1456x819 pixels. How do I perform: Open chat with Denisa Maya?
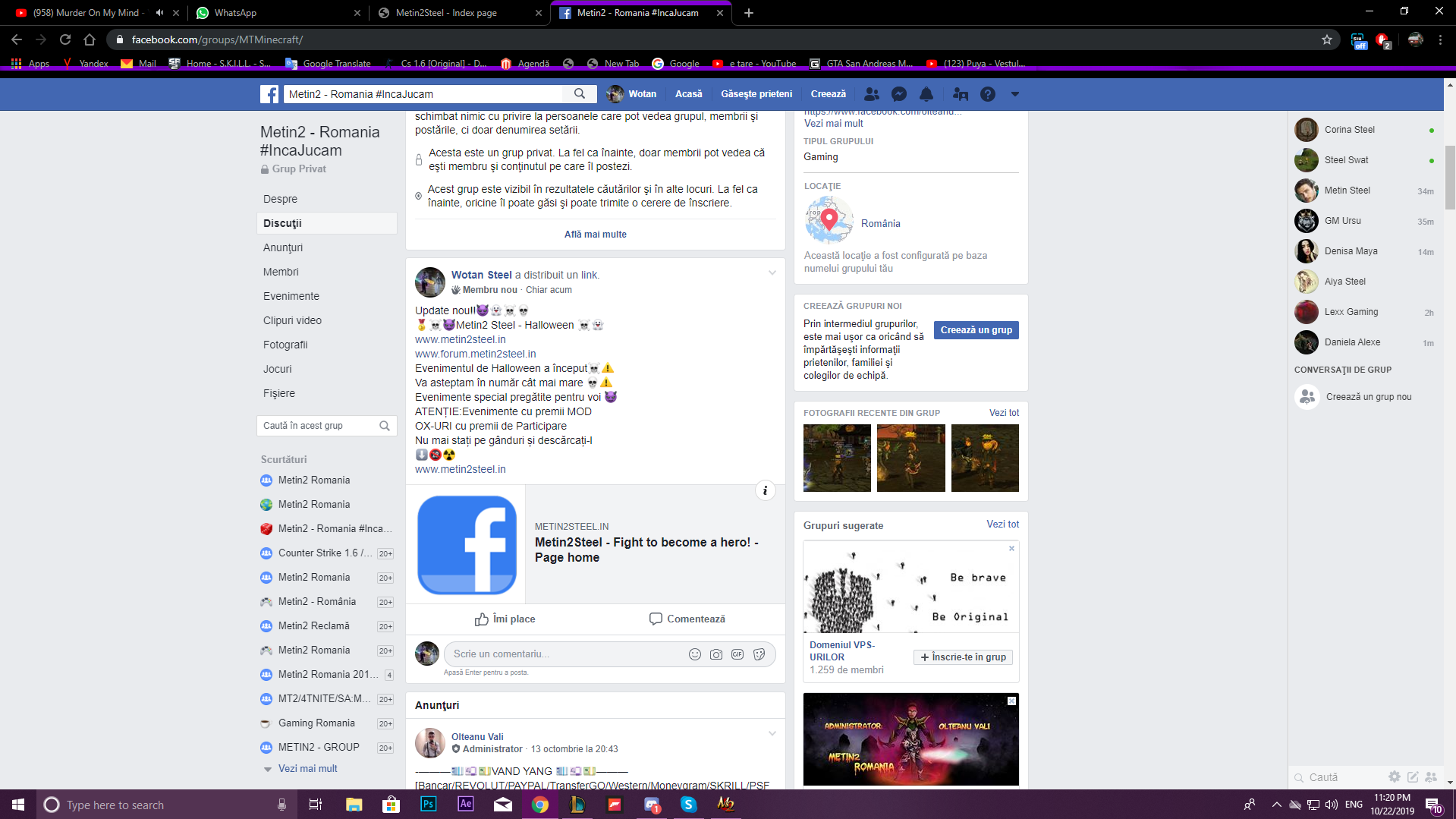click(1365, 251)
